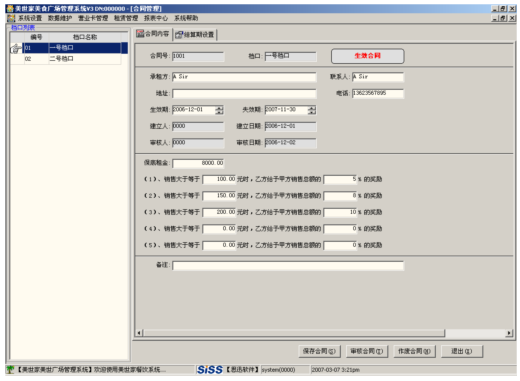
Task: Click the rule (5) percentage field
Action: 340,245
